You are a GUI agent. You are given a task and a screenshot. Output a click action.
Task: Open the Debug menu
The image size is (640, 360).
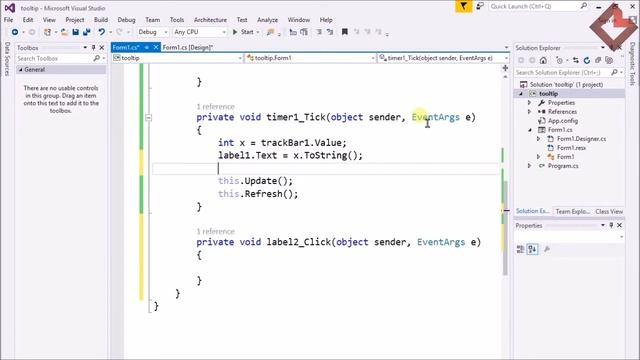tap(126, 20)
